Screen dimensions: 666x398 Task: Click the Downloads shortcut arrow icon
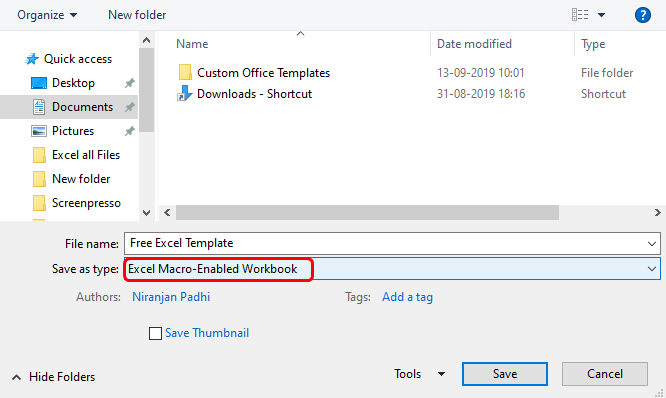point(185,93)
